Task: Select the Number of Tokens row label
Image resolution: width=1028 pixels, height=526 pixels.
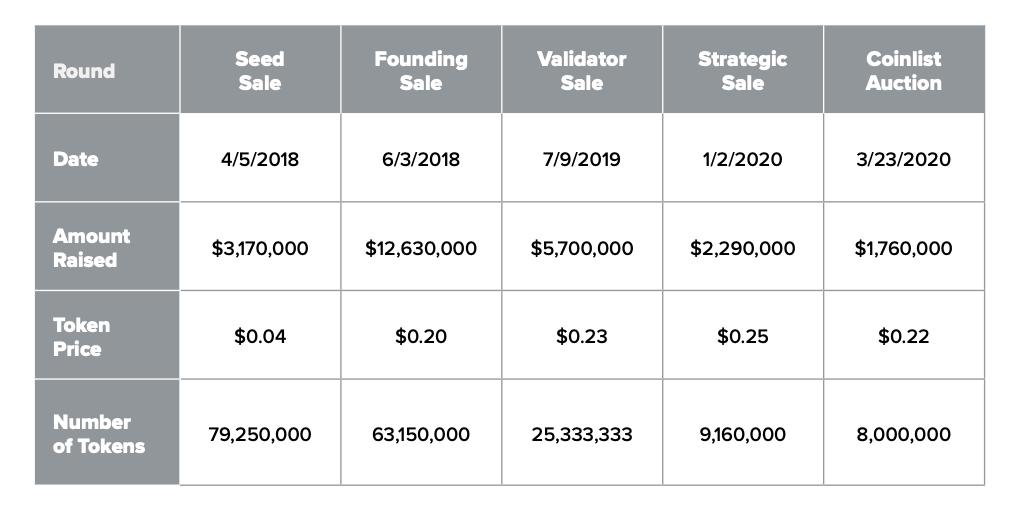Action: point(98,434)
